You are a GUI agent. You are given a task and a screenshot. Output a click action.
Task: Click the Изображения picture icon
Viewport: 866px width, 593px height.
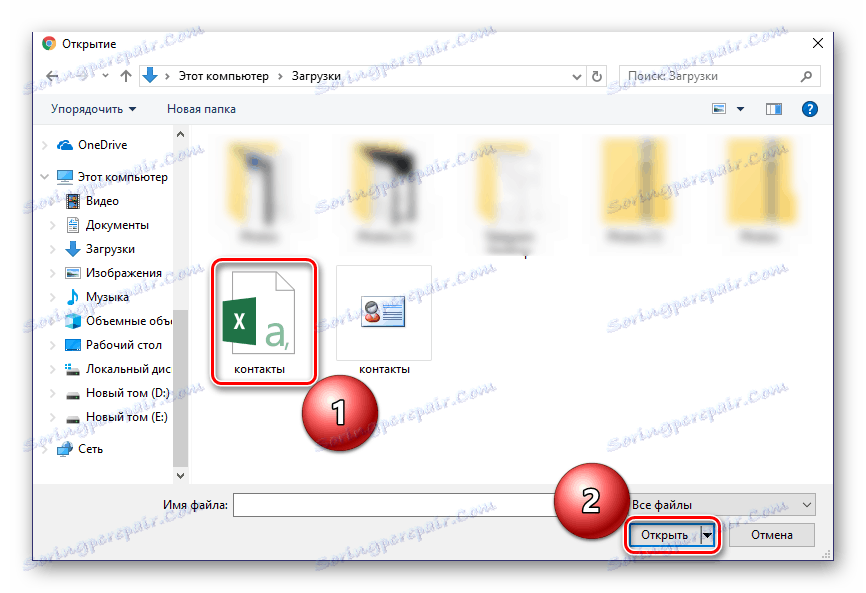point(72,273)
